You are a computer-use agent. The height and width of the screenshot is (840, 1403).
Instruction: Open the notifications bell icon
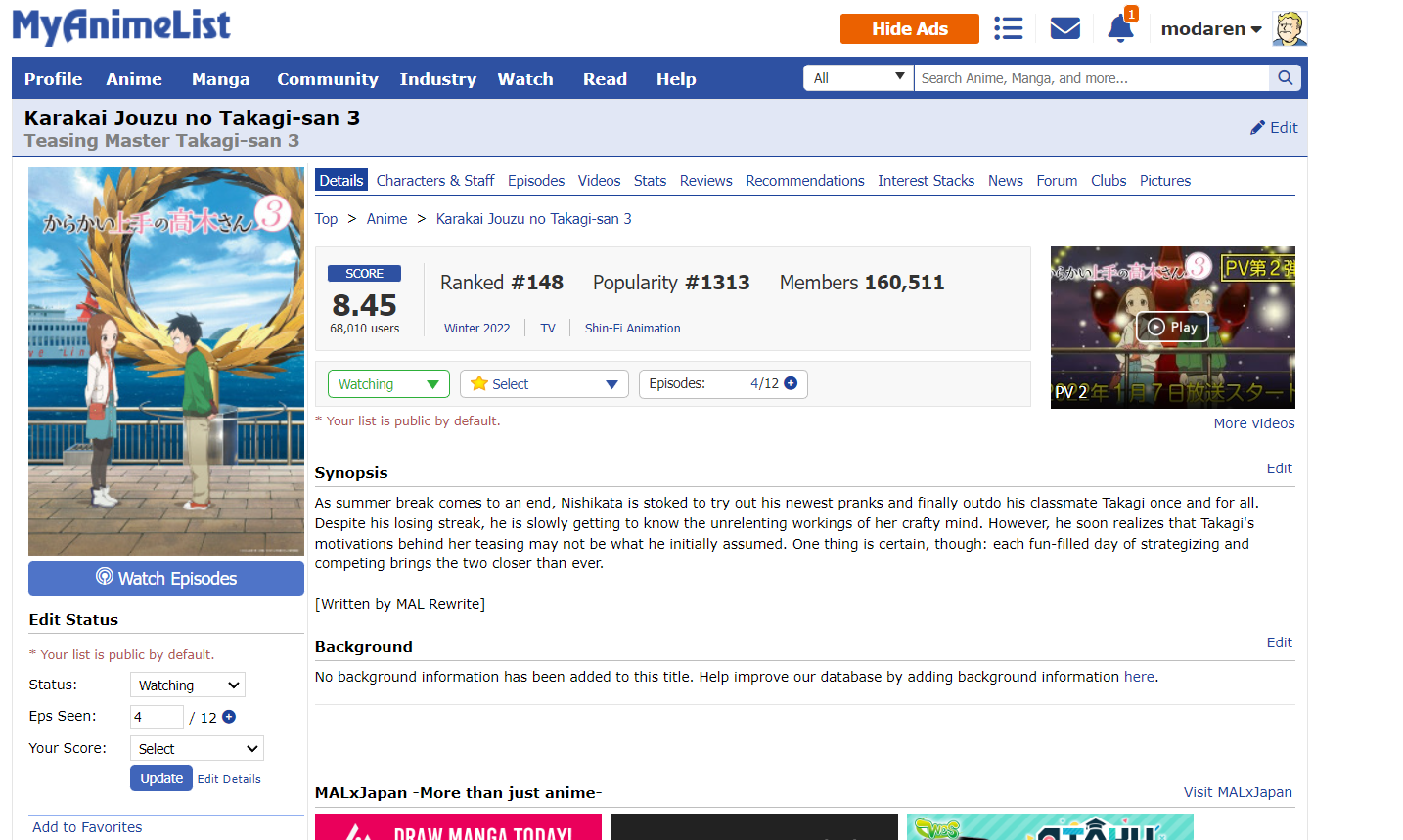[x=1120, y=28]
